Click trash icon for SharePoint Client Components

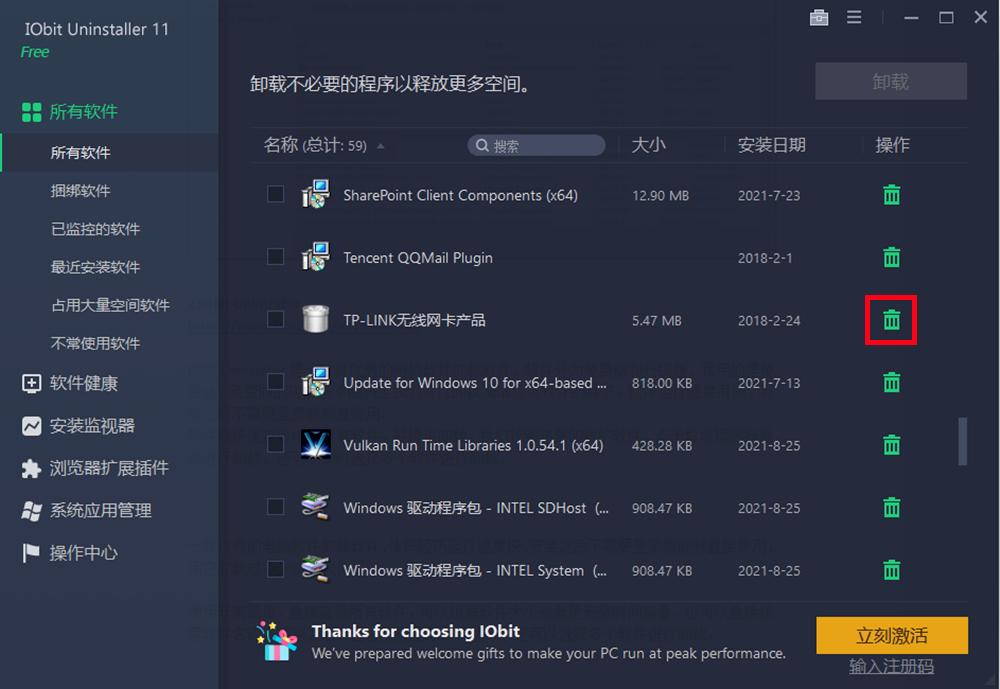[892, 195]
